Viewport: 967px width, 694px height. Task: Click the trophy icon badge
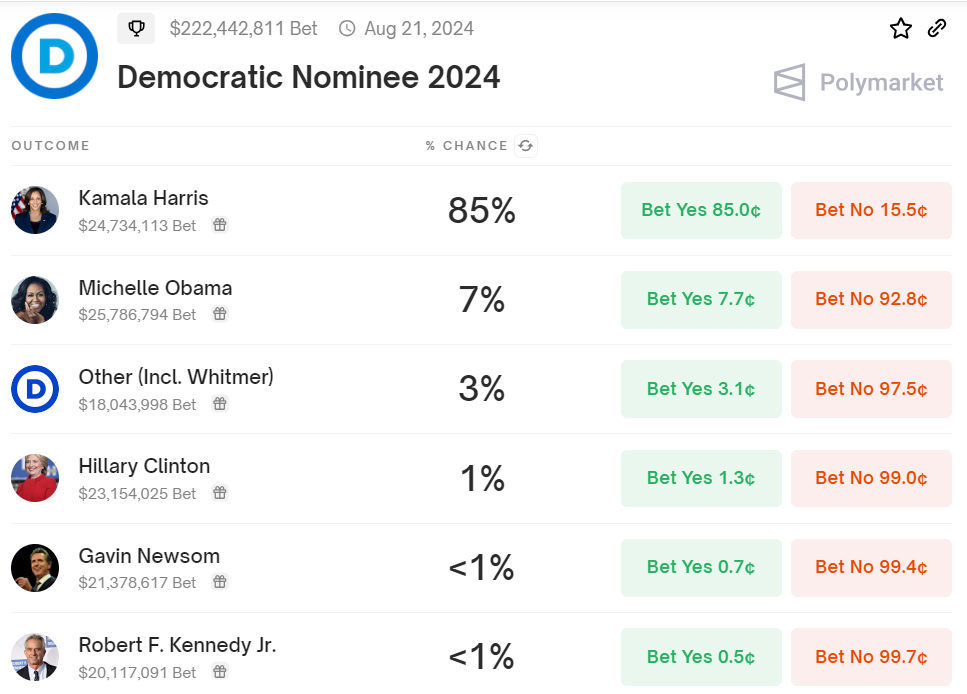click(x=136, y=29)
